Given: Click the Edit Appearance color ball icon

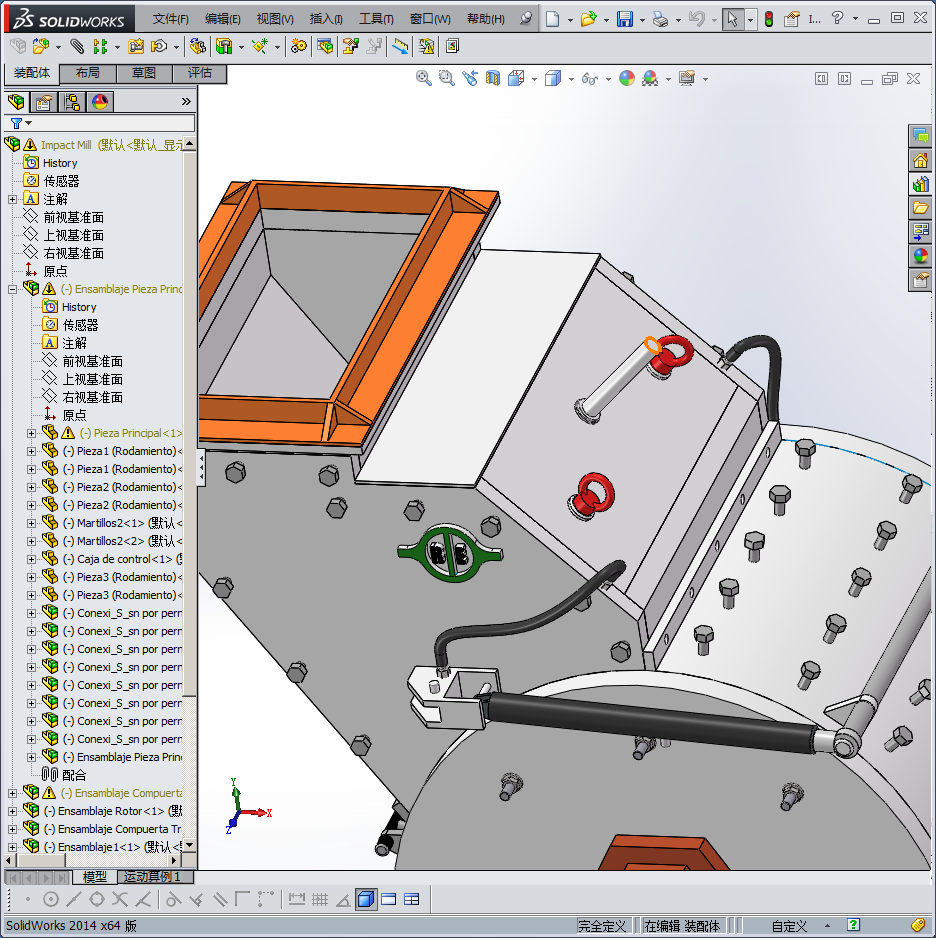Looking at the screenshot, I should (627, 79).
